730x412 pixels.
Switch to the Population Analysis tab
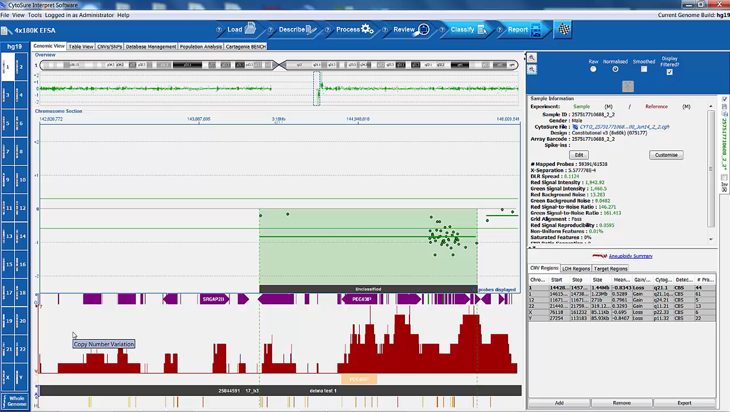[201, 47]
